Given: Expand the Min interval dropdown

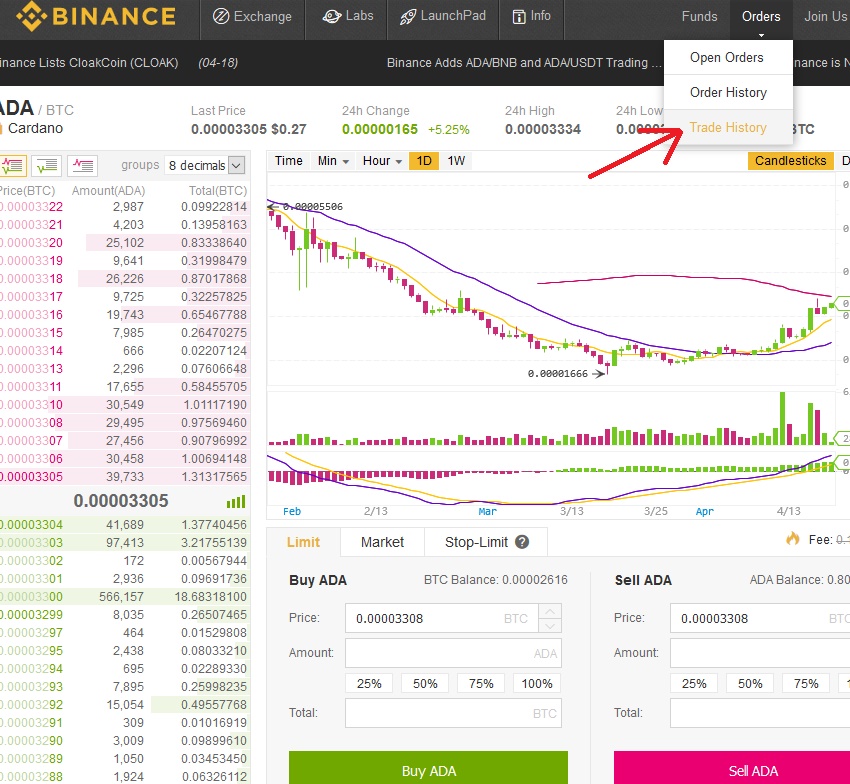Looking at the screenshot, I should pyautogui.click(x=333, y=161).
